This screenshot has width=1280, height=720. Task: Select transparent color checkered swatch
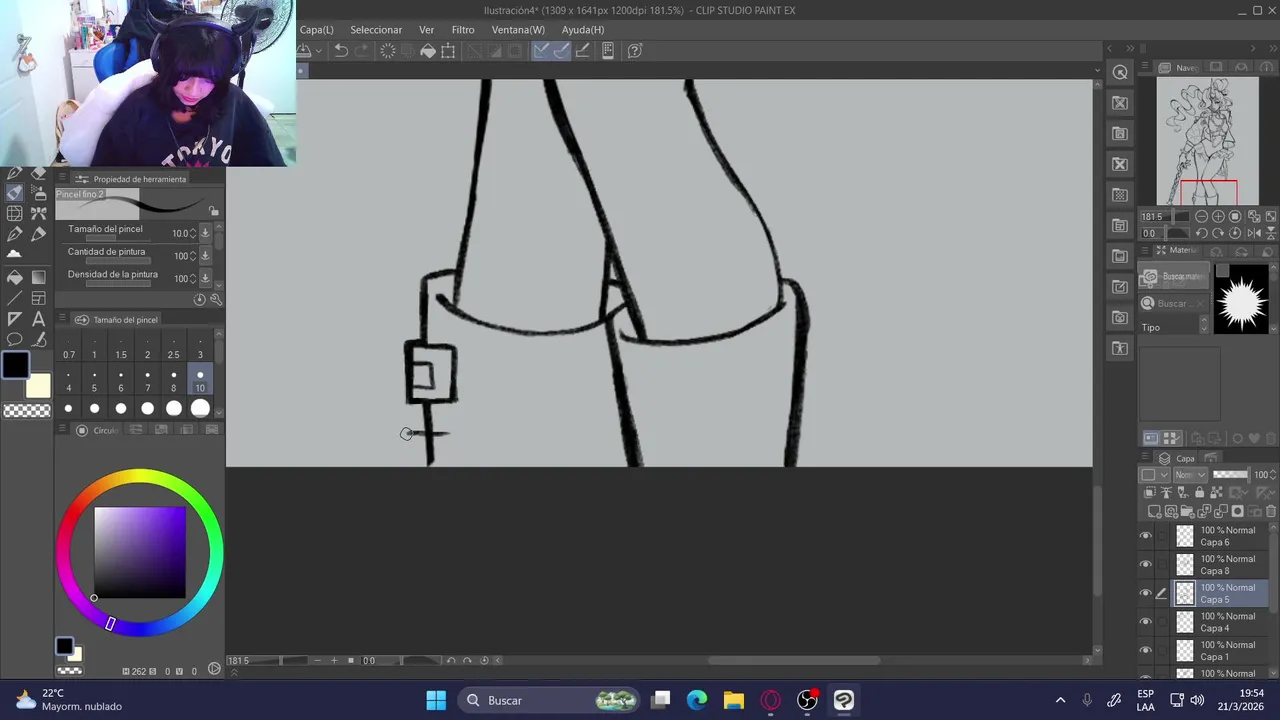click(x=26, y=411)
